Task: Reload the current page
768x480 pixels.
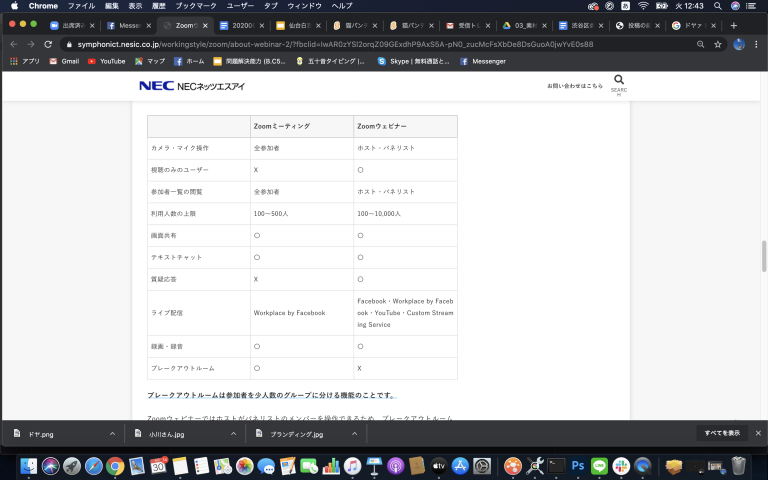Action: tap(48, 44)
